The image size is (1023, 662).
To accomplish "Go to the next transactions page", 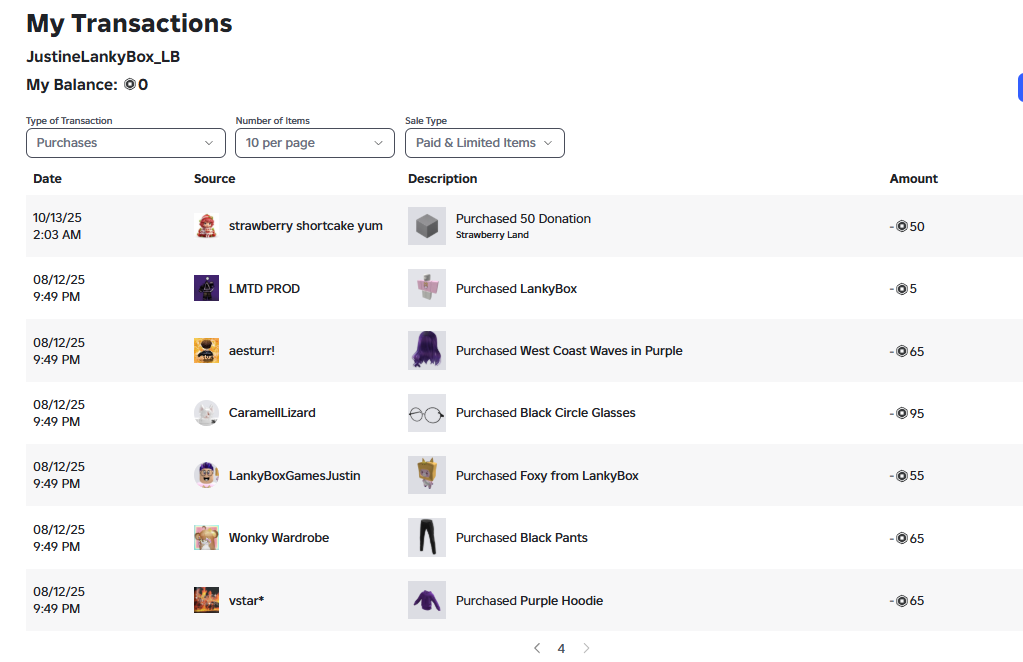I will coord(586,648).
